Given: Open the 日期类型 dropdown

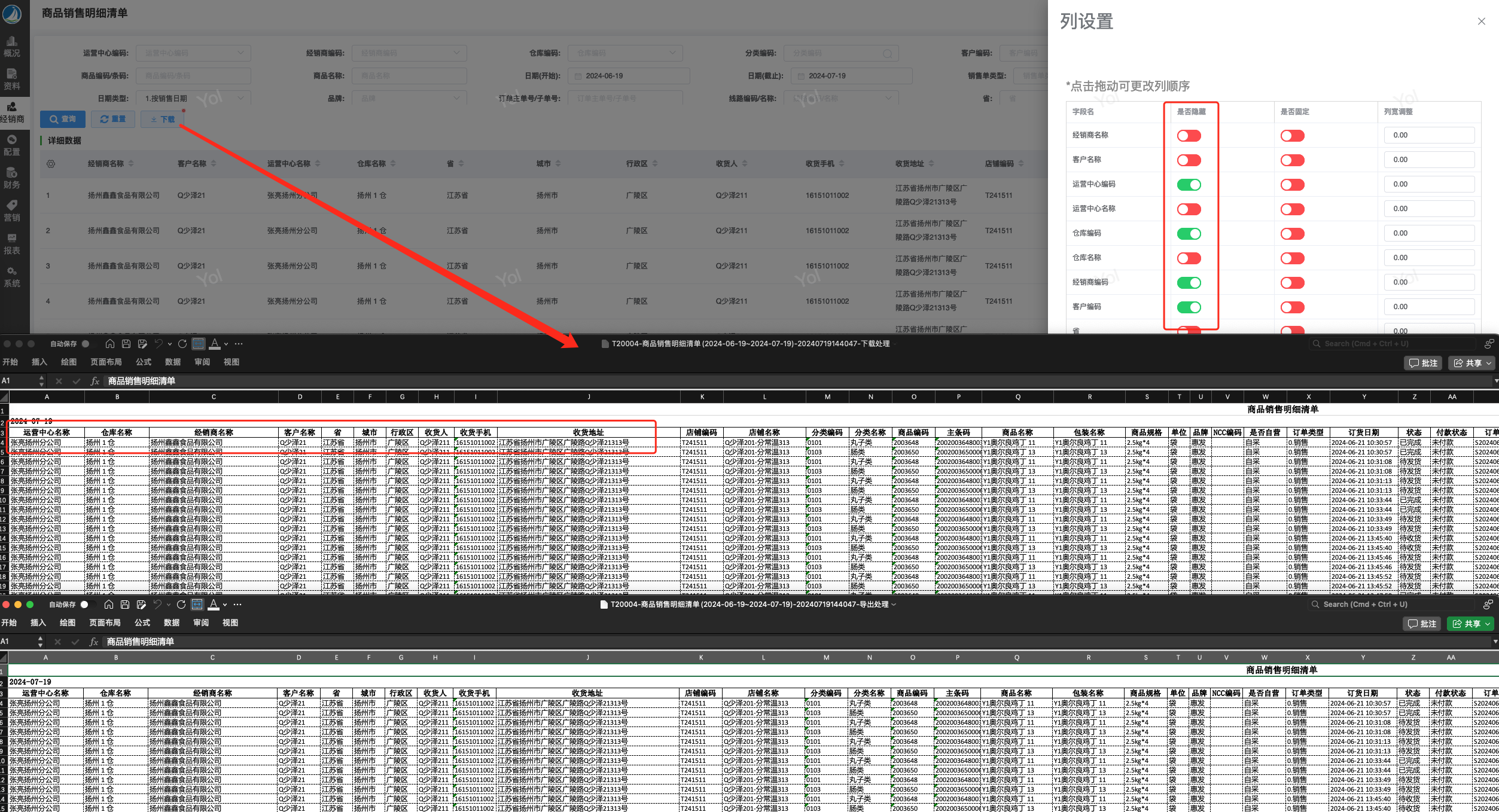Looking at the screenshot, I should tap(193, 99).
